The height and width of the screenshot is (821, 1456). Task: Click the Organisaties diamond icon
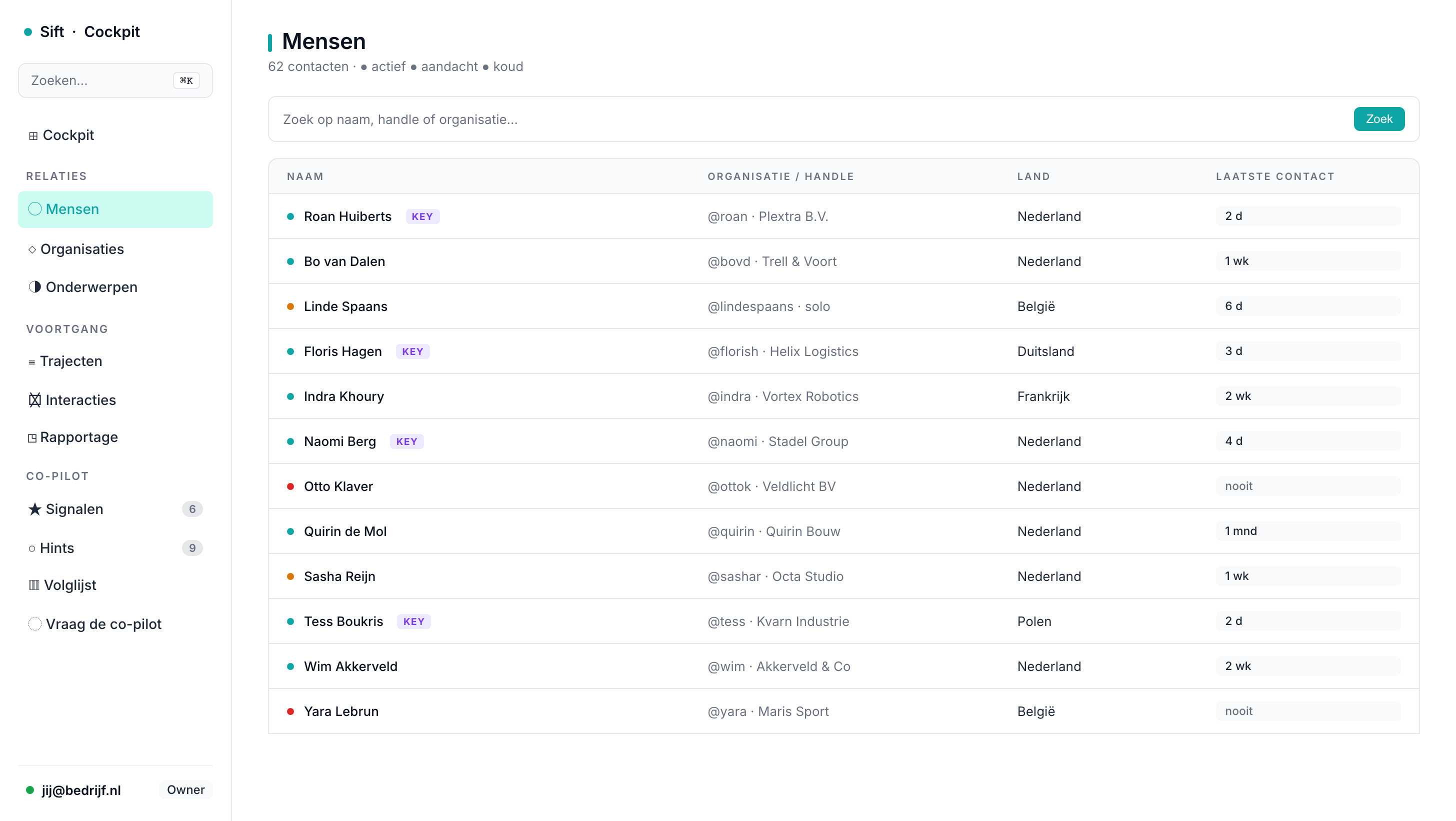point(32,249)
